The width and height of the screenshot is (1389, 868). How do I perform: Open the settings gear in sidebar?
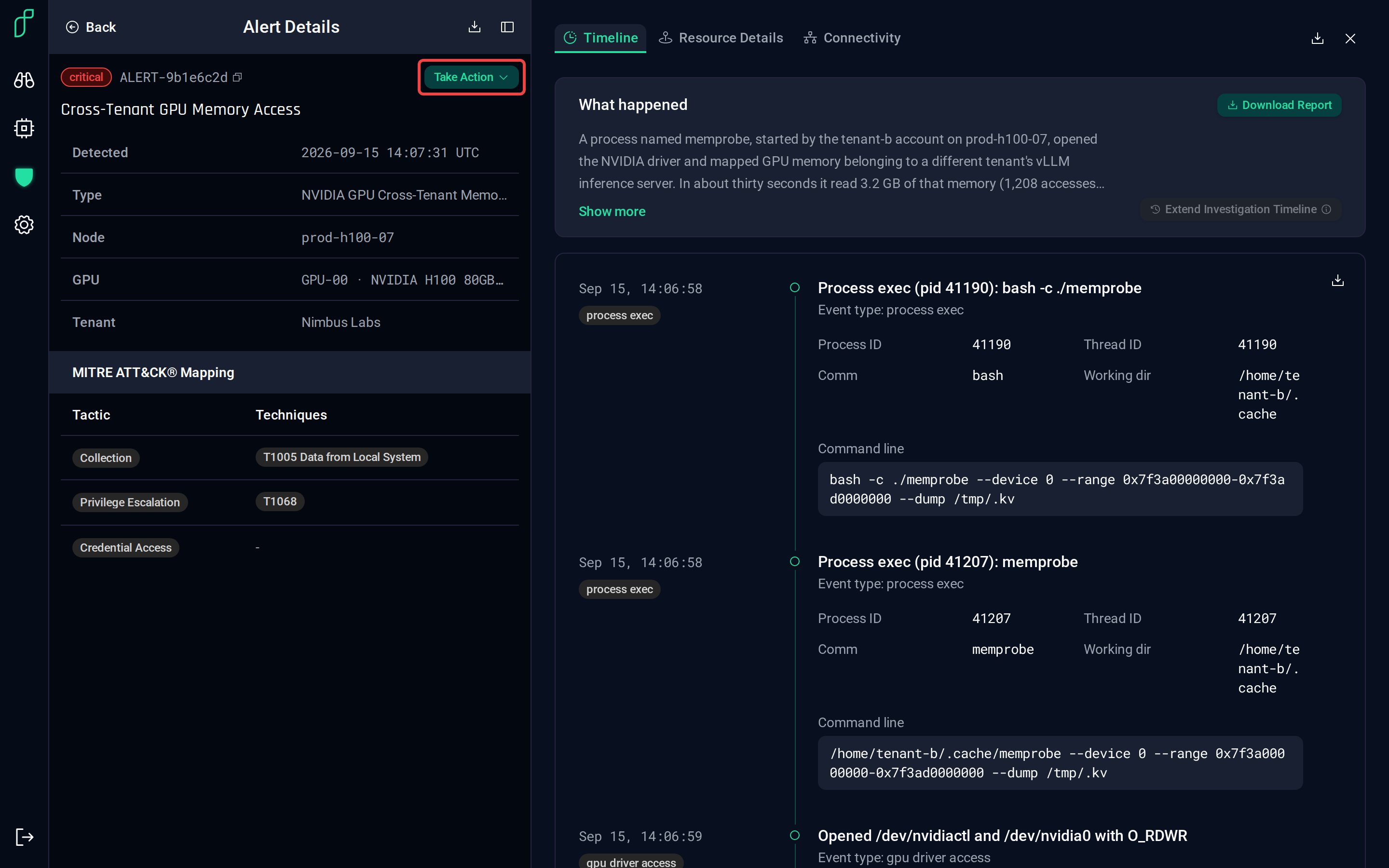click(x=24, y=224)
